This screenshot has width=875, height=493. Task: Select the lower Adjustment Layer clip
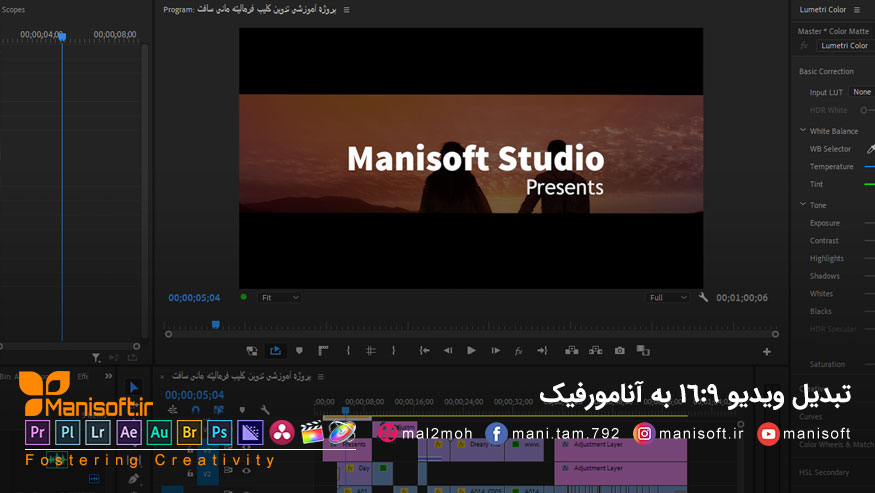[x=621, y=473]
